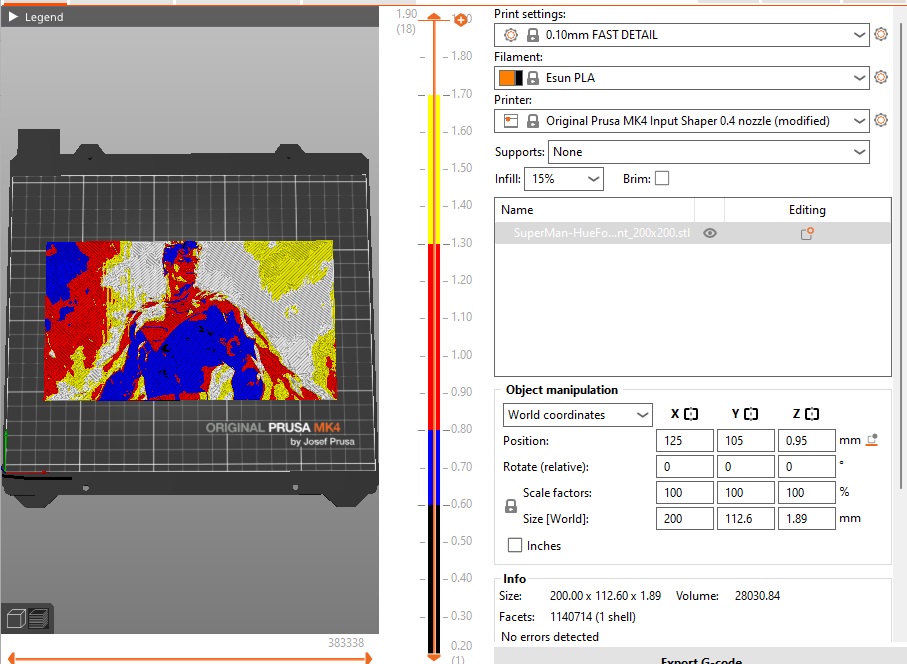Open Filament settings gear editor
This screenshot has width=907, height=664.
pyautogui.click(x=880, y=77)
